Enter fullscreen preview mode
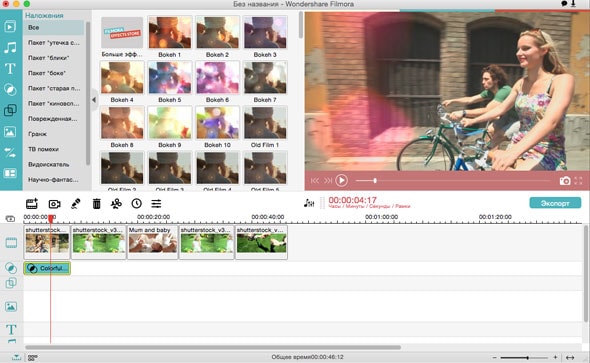Image resolution: width=590 pixels, height=363 pixels. [578, 181]
